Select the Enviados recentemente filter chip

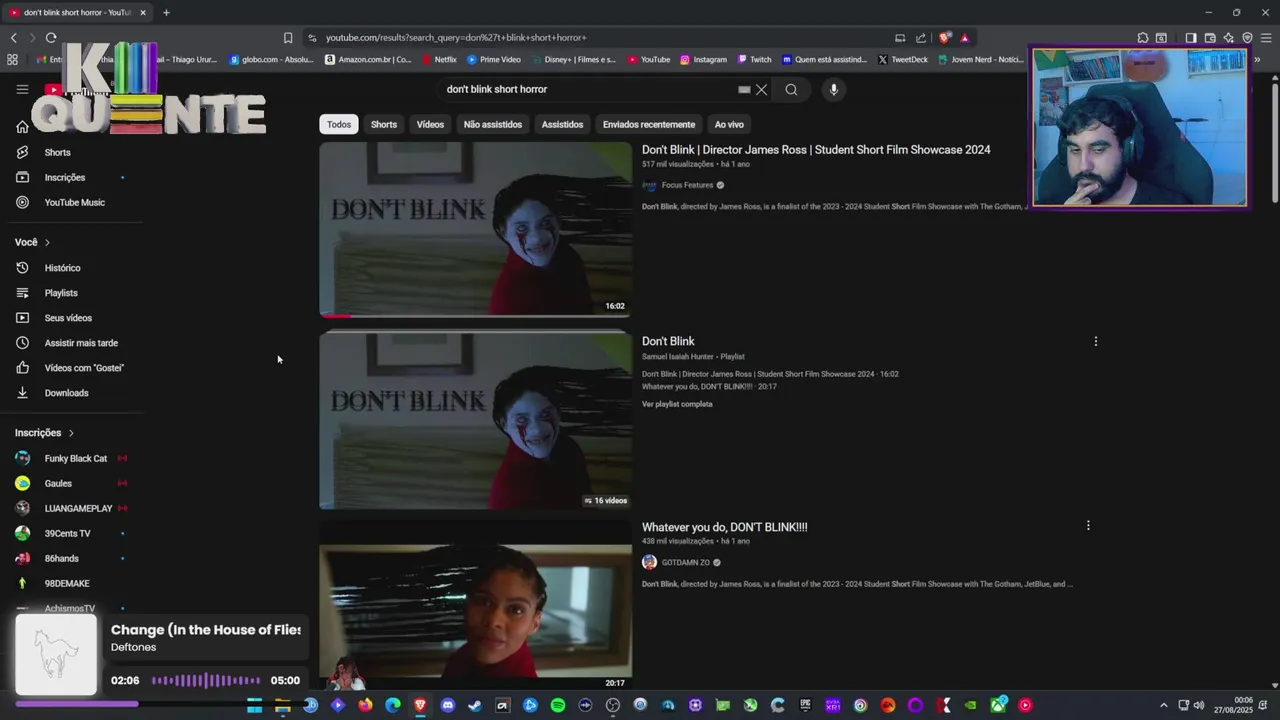click(649, 124)
